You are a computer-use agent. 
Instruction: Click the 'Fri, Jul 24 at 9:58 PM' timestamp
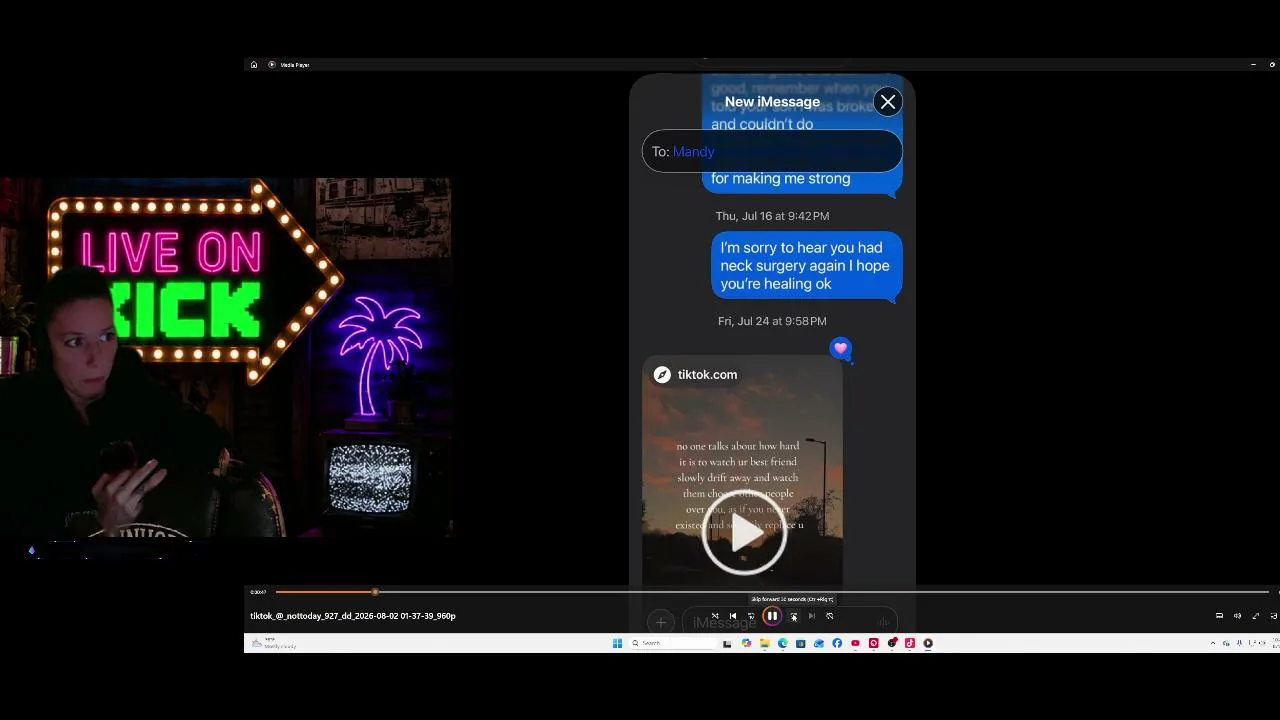point(772,321)
